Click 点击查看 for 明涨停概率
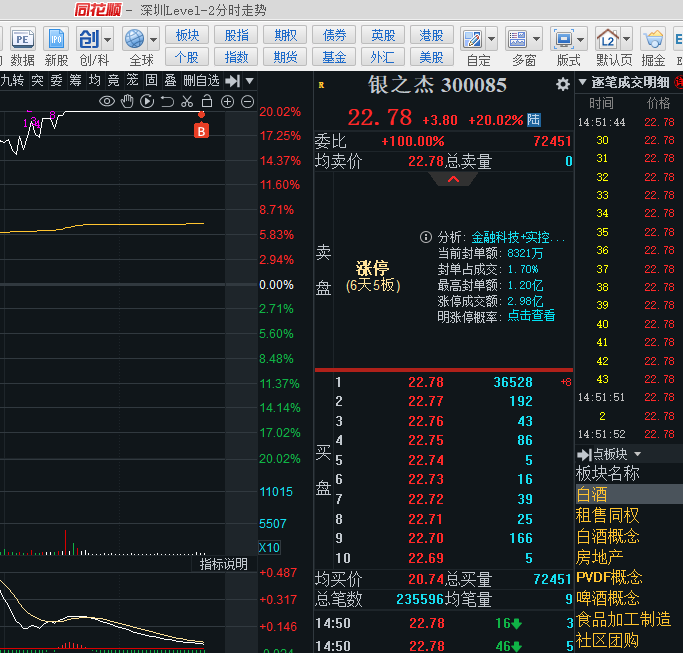 [x=531, y=315]
